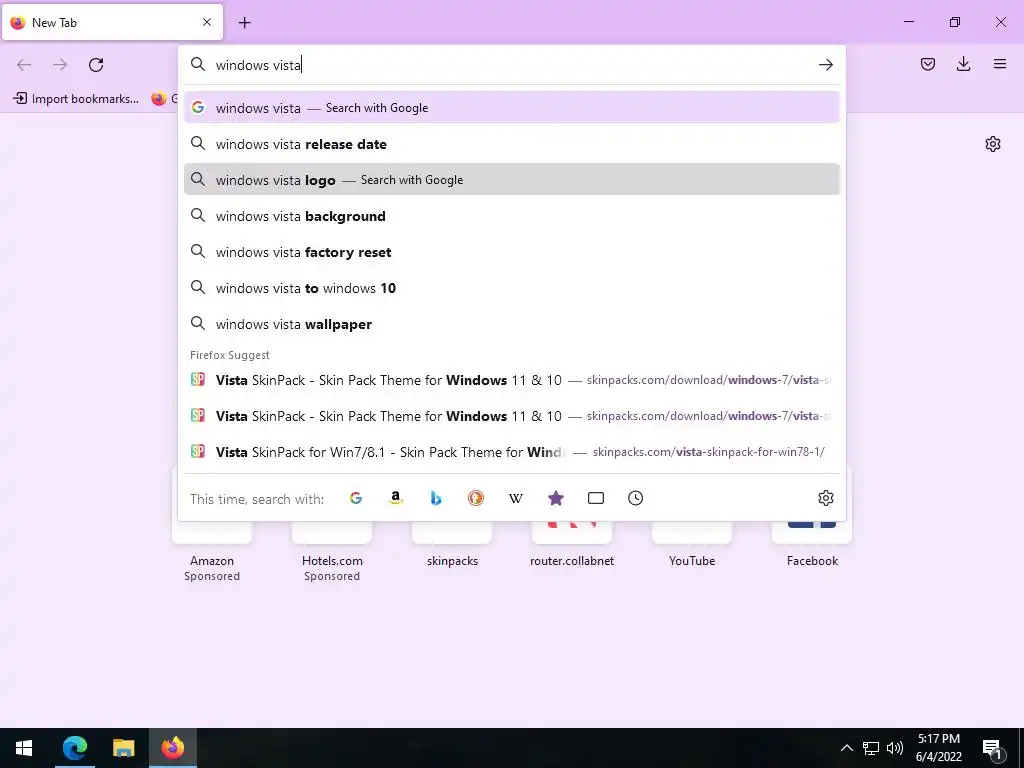Image resolution: width=1024 pixels, height=768 pixels.
Task: Click Firefox icon in taskbar
Action: 173,748
